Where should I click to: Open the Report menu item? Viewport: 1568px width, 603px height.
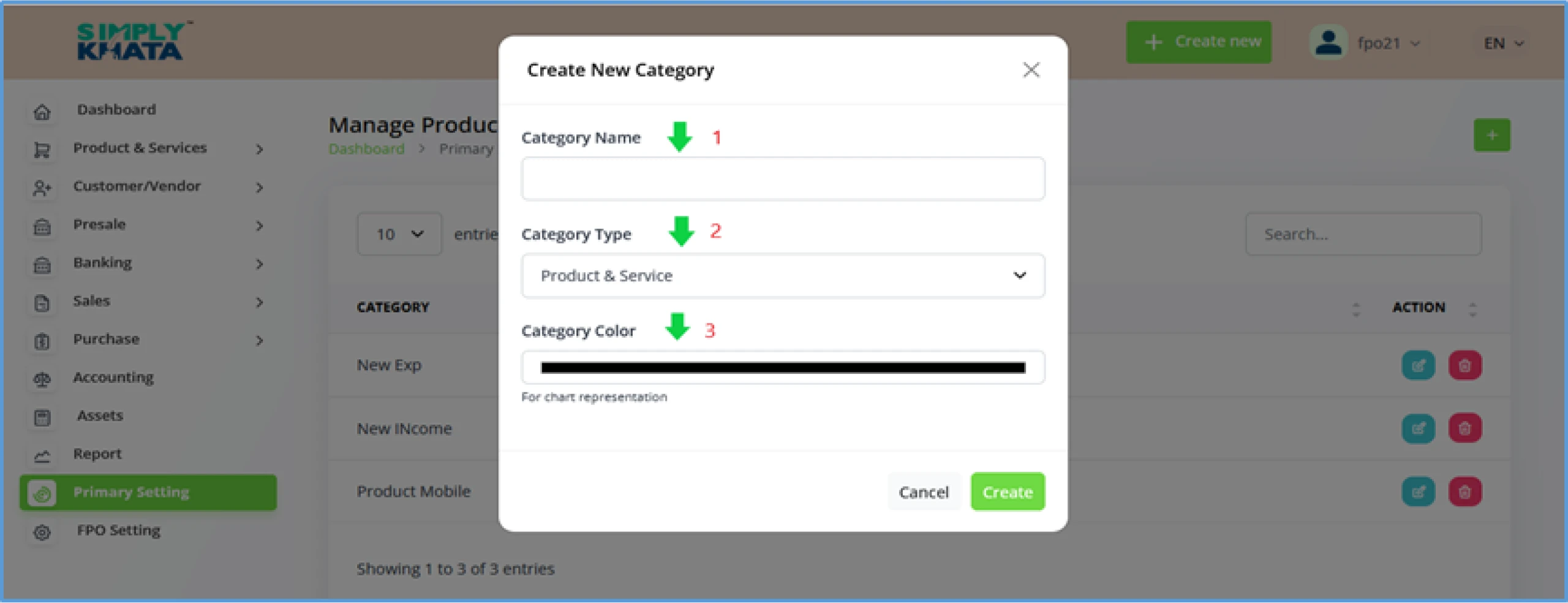97,454
